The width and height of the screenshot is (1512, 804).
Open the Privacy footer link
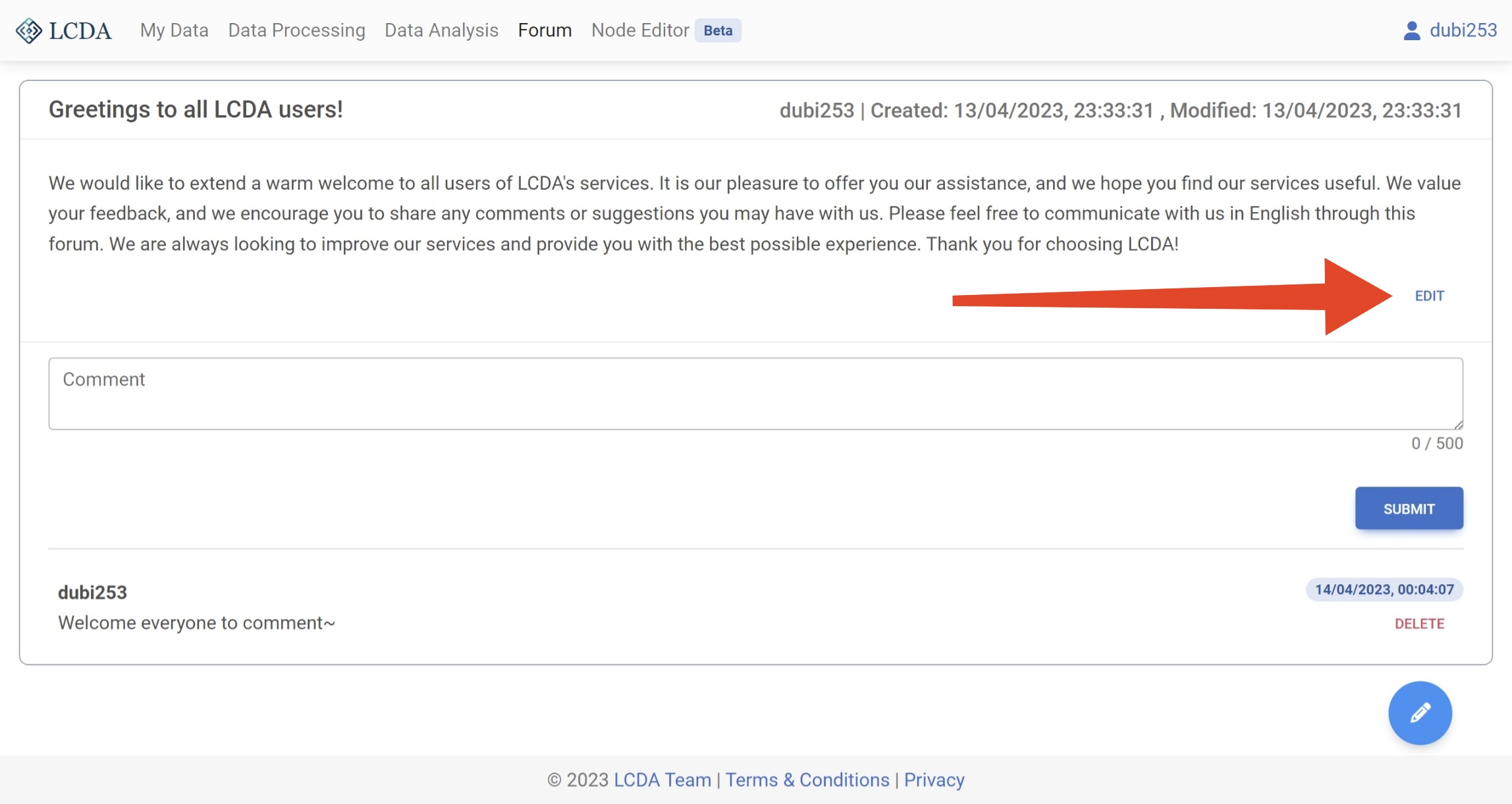coord(934,780)
